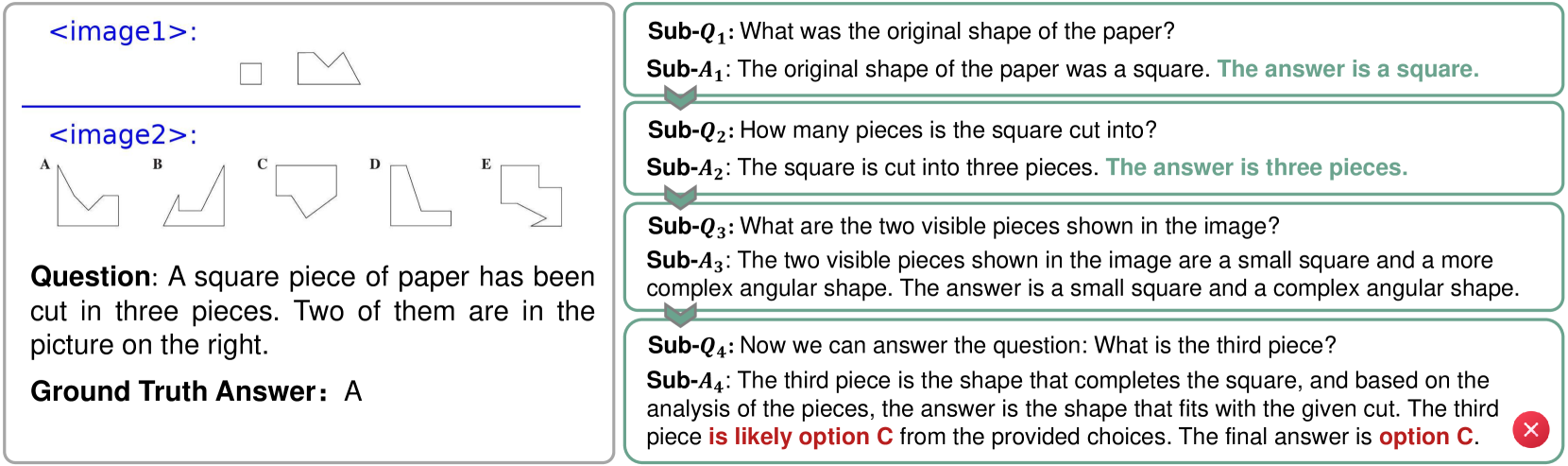Click the blue divider line under image1

click(x=300, y=107)
